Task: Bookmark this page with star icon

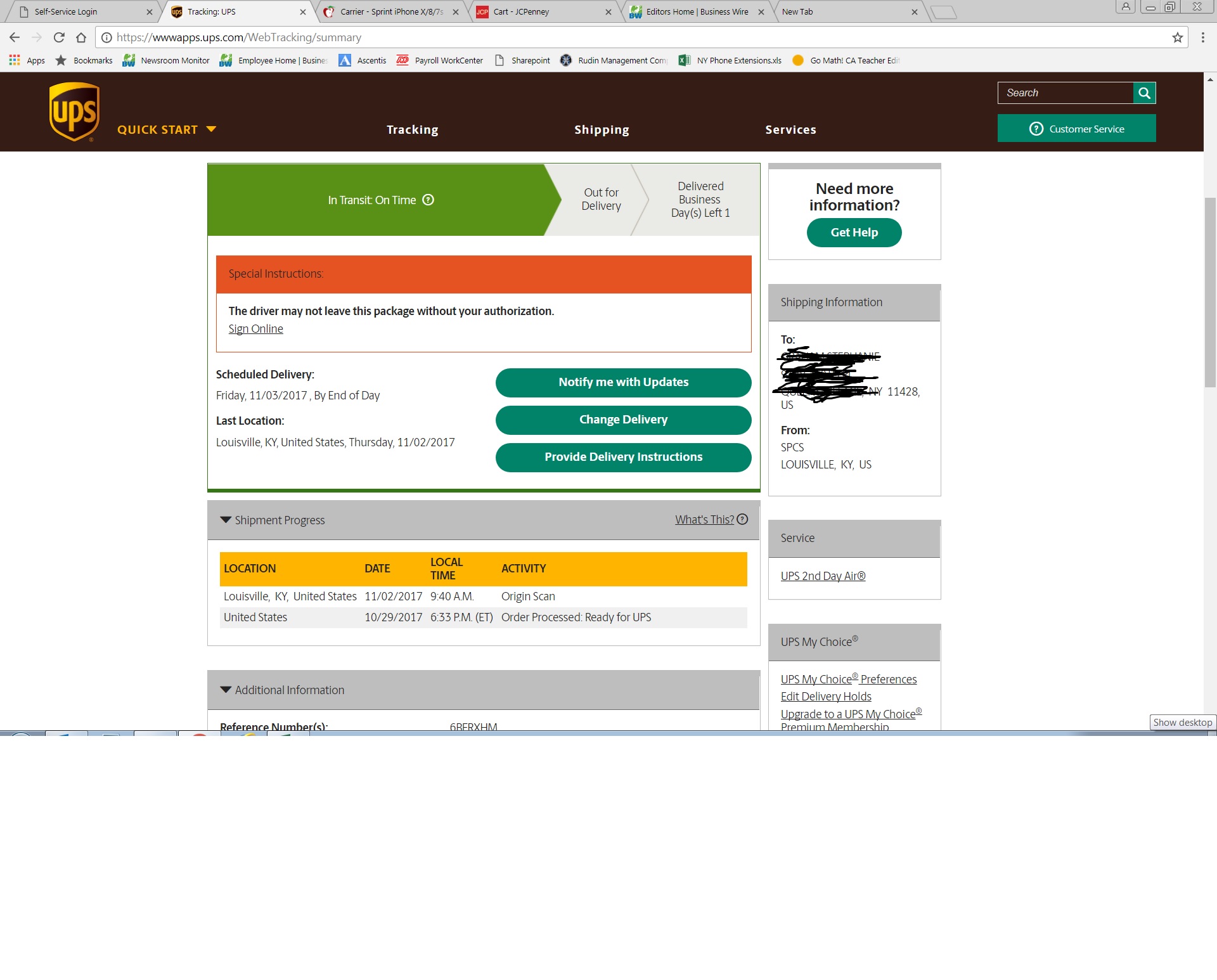Action: click(x=1177, y=37)
